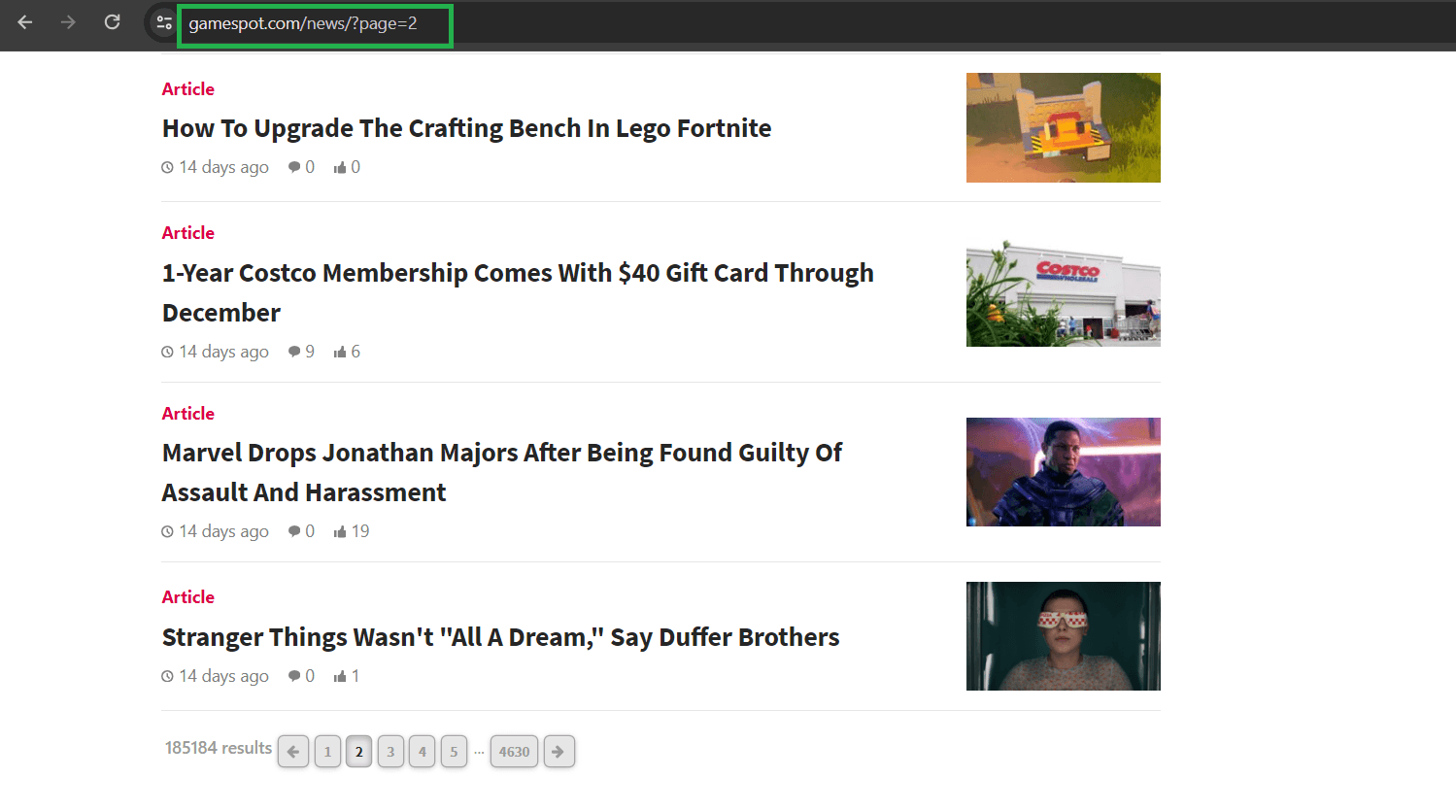The height and width of the screenshot is (812, 1456).
Task: Click the Stranger Things thumbnail image
Action: pyautogui.click(x=1063, y=636)
